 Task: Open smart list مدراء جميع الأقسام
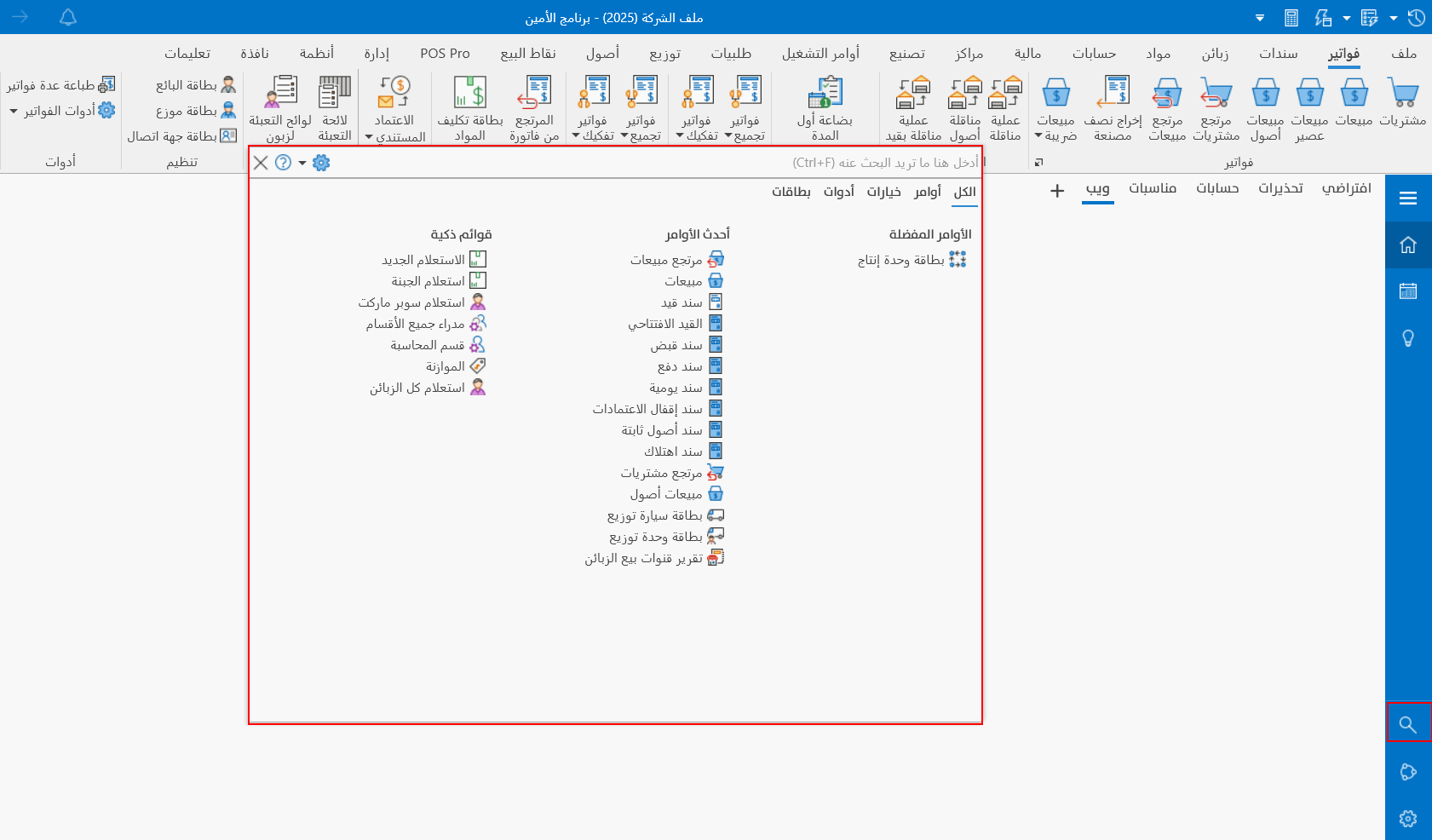pos(426,324)
